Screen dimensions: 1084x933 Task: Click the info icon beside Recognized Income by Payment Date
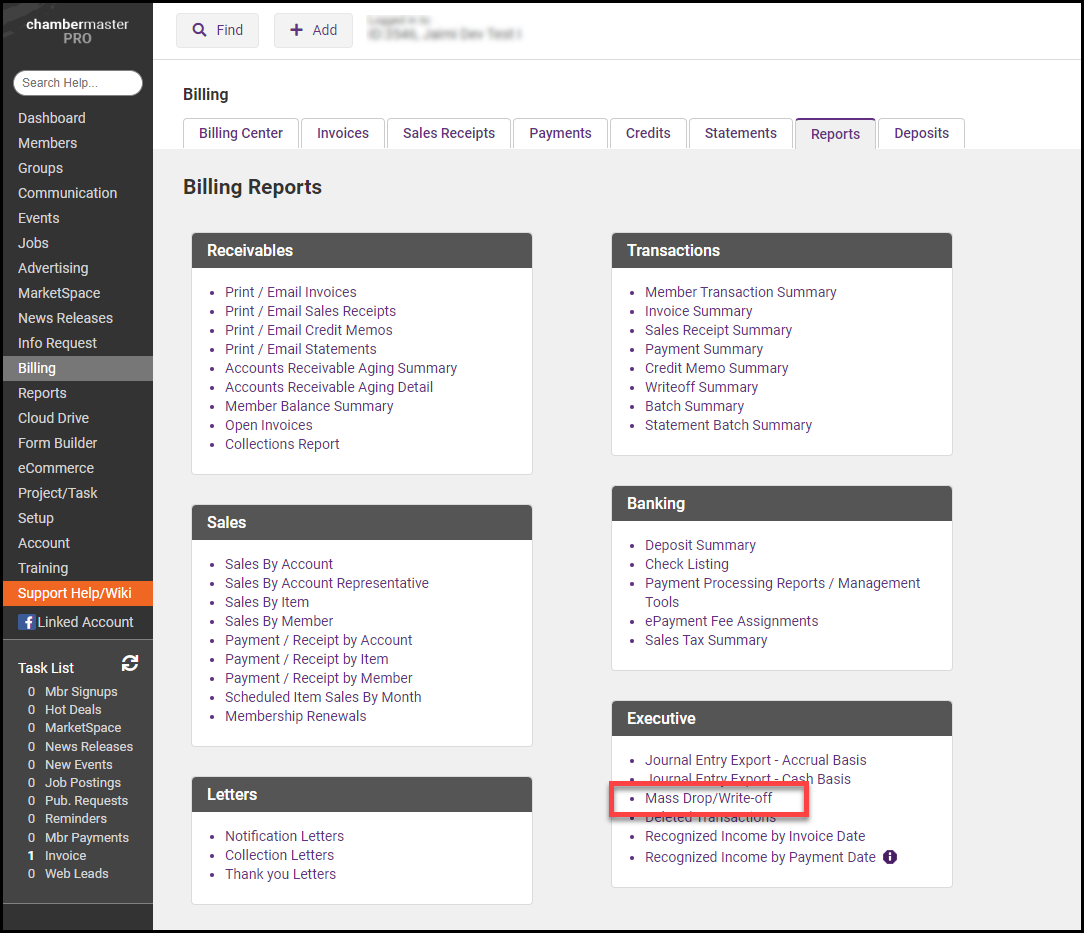click(890, 857)
